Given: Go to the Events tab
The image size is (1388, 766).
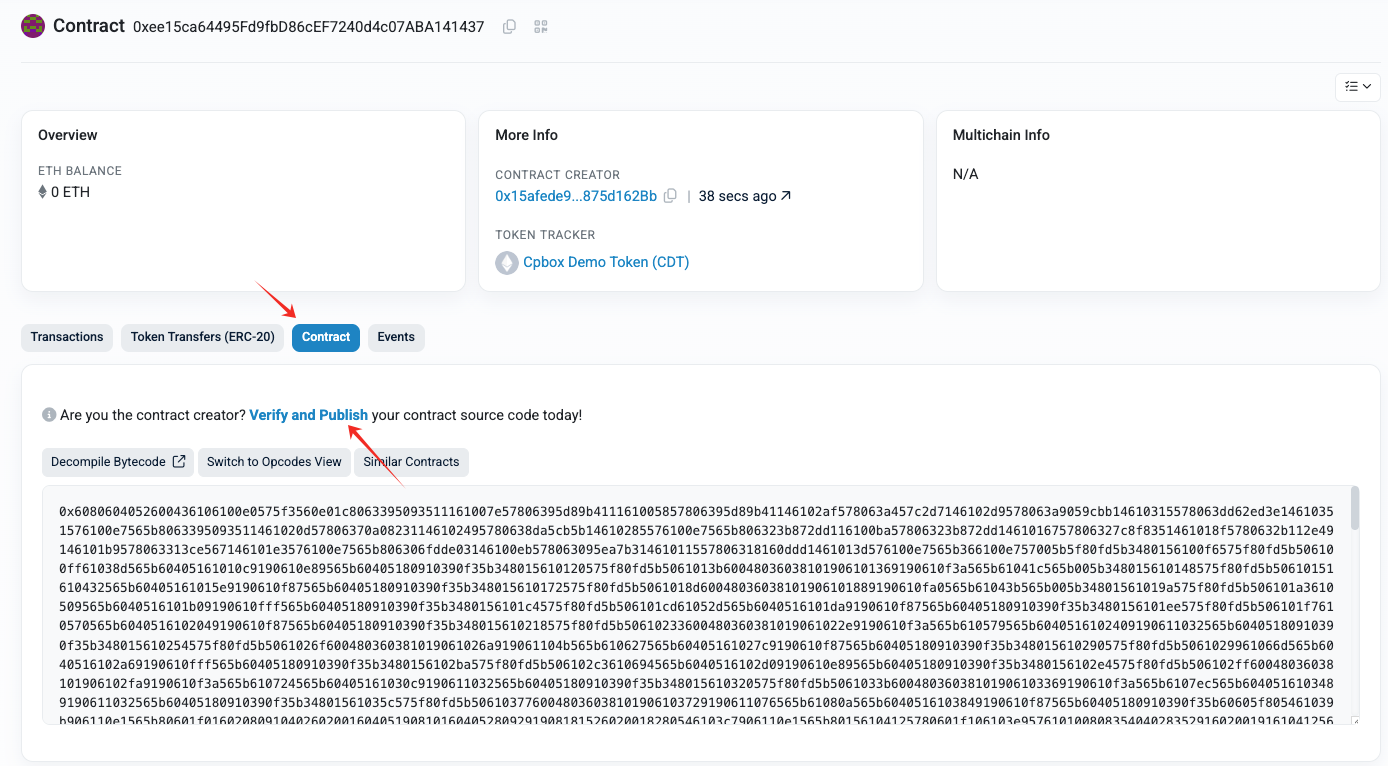Looking at the screenshot, I should [x=396, y=337].
